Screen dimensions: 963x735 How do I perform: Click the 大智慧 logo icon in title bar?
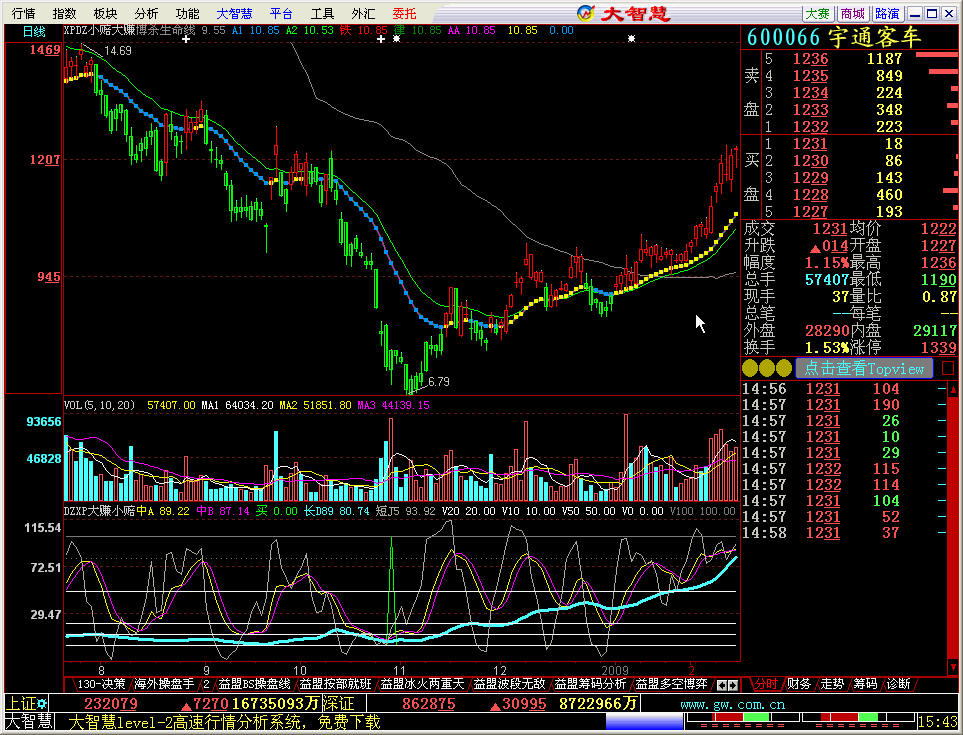[587, 13]
